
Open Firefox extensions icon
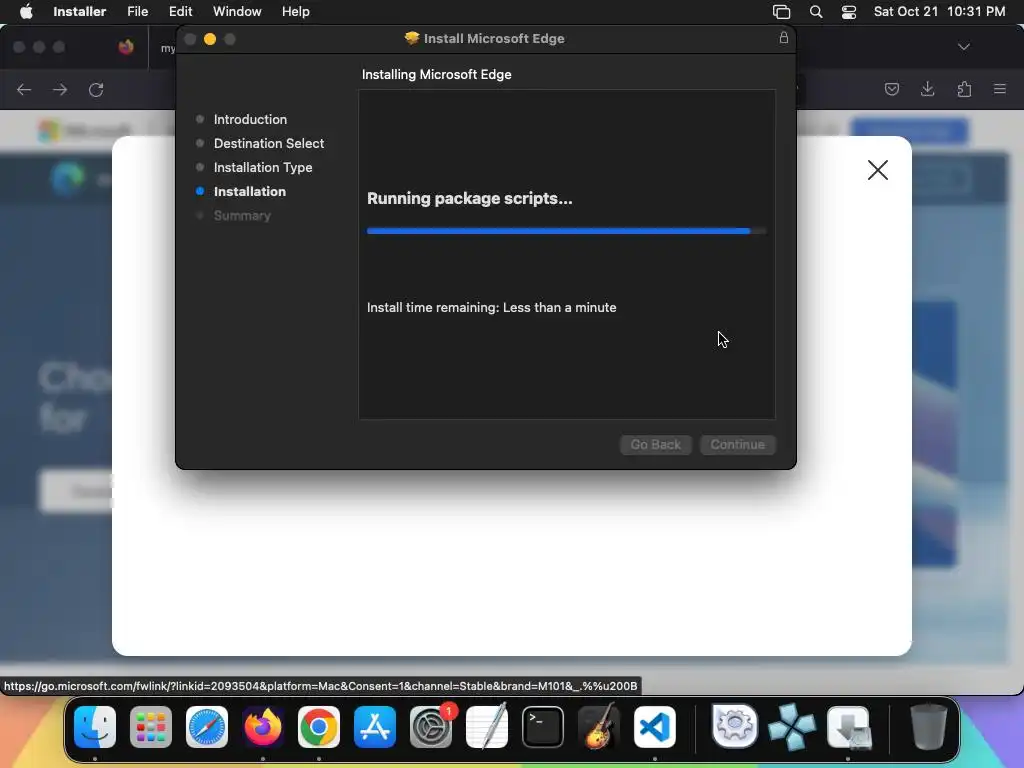pos(964,89)
